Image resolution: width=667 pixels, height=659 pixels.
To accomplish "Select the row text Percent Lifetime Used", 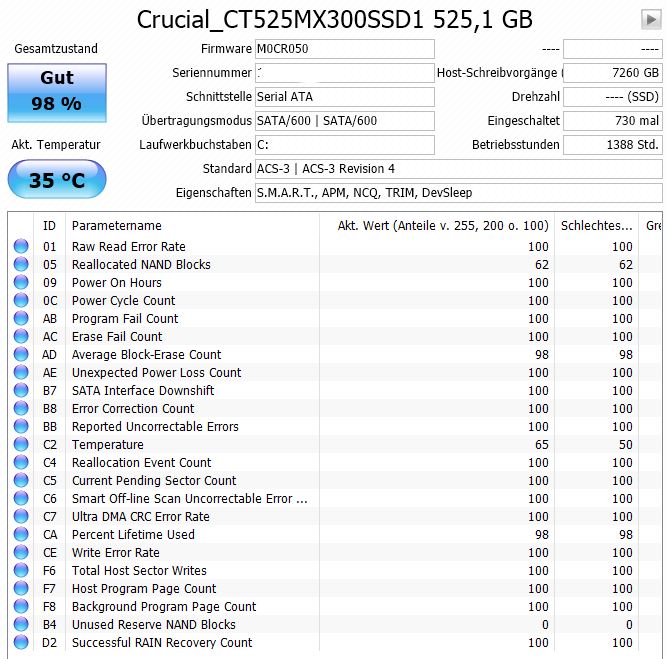I will [133, 534].
